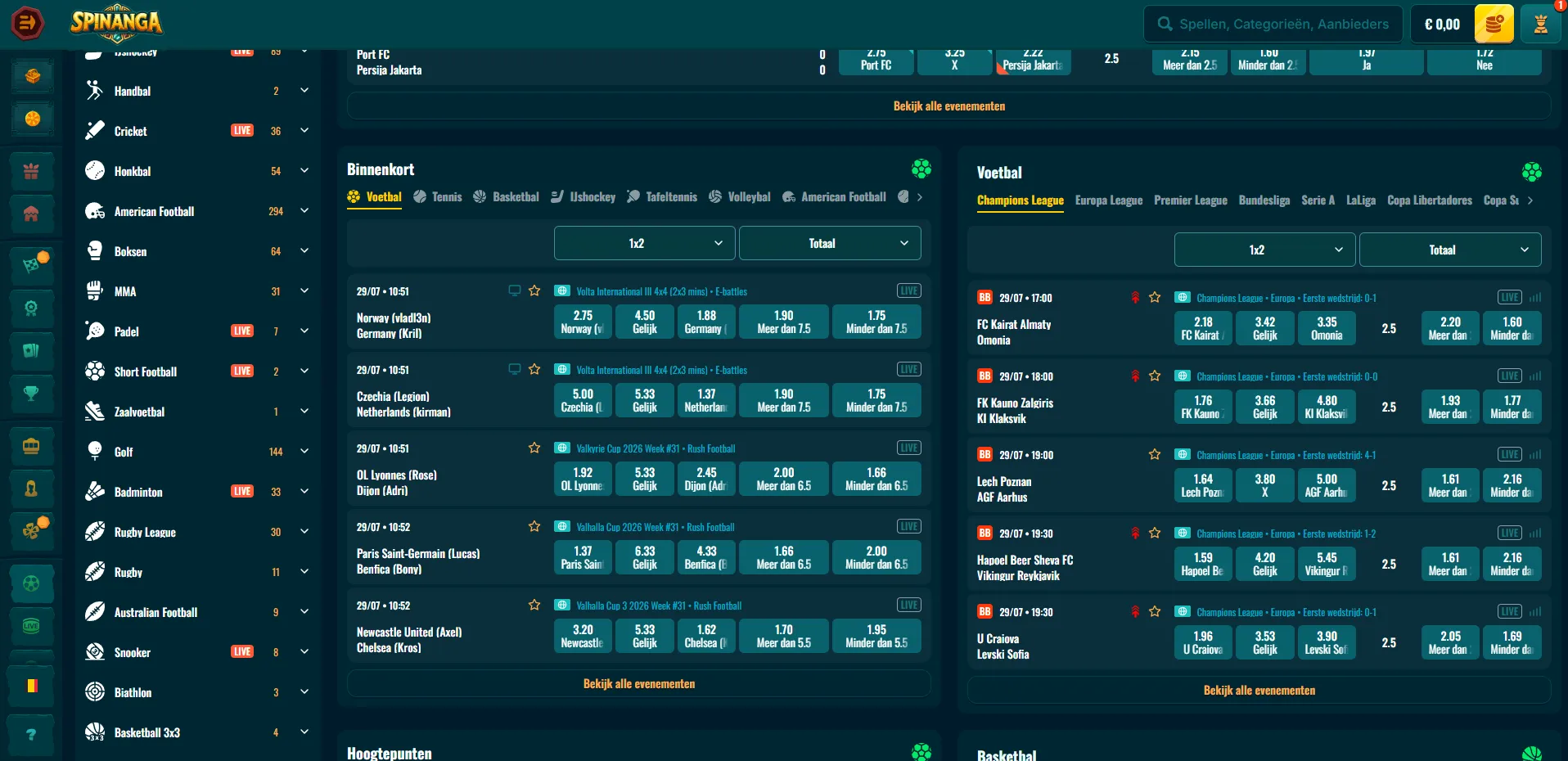Favorite FC Kairat Almaty vs Omonia star

(1155, 297)
